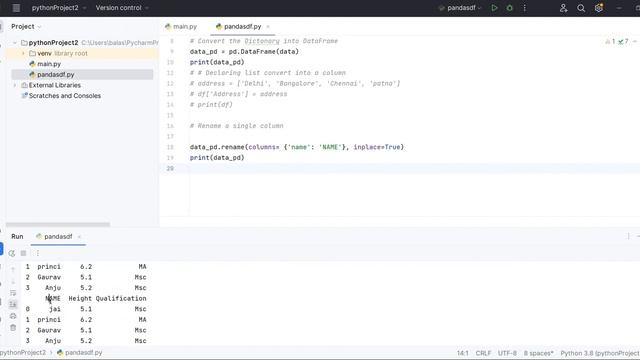Click line 9 pd.DataFrame(data) code
The width and height of the screenshot is (640, 360).
(244, 51)
